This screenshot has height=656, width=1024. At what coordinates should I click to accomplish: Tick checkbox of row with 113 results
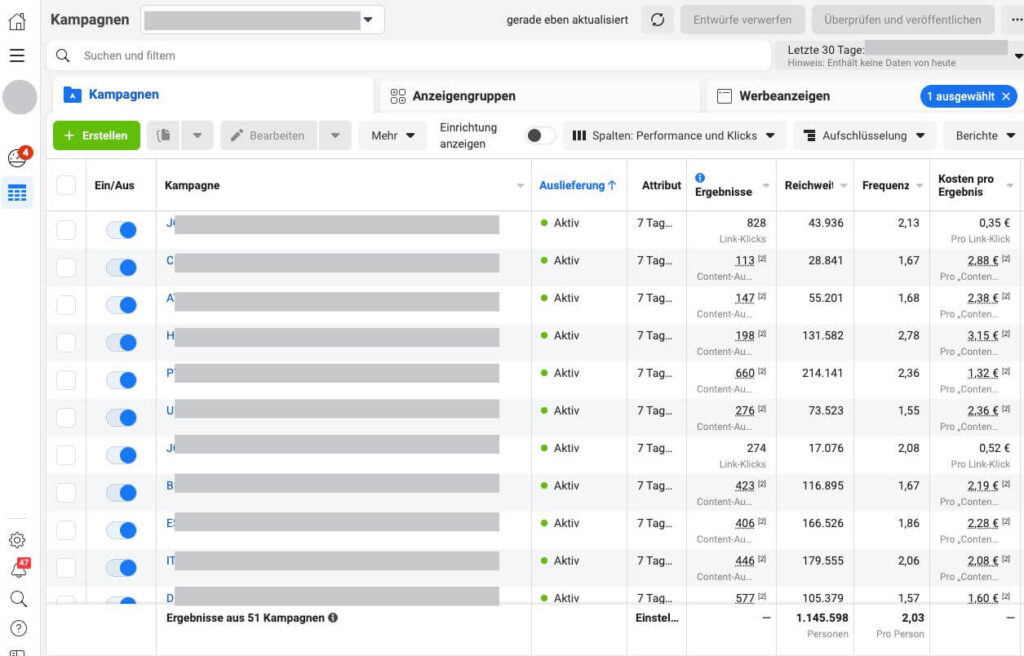66,267
